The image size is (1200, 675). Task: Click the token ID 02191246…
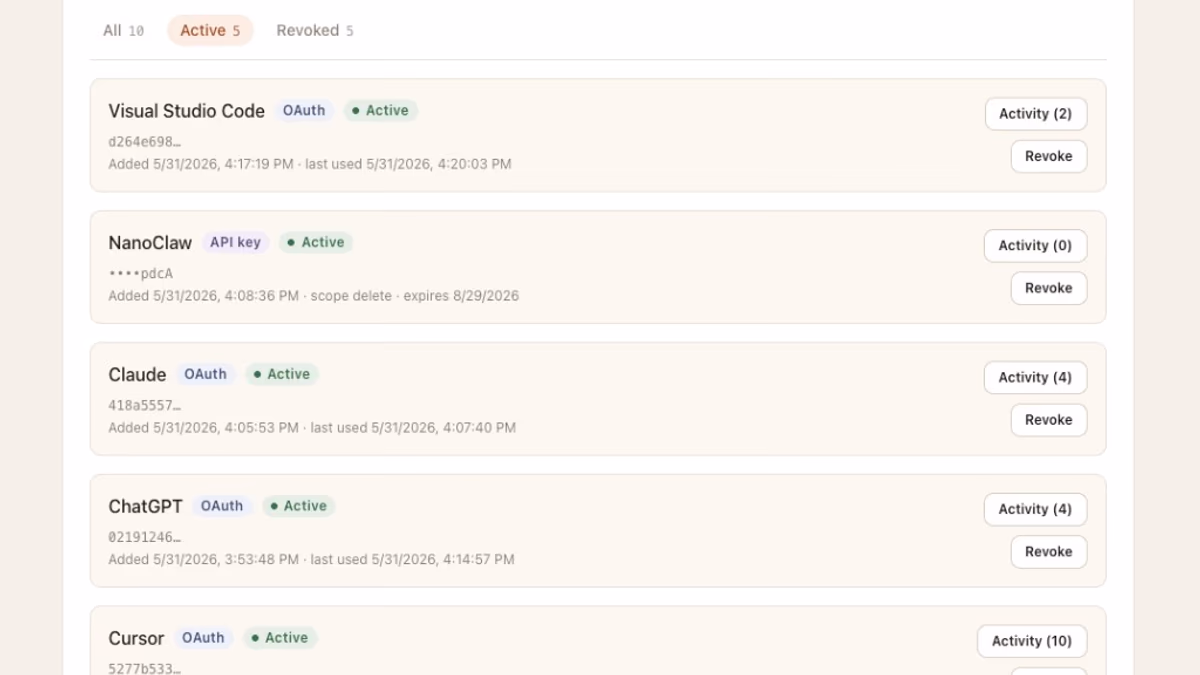pyautogui.click(x=144, y=538)
